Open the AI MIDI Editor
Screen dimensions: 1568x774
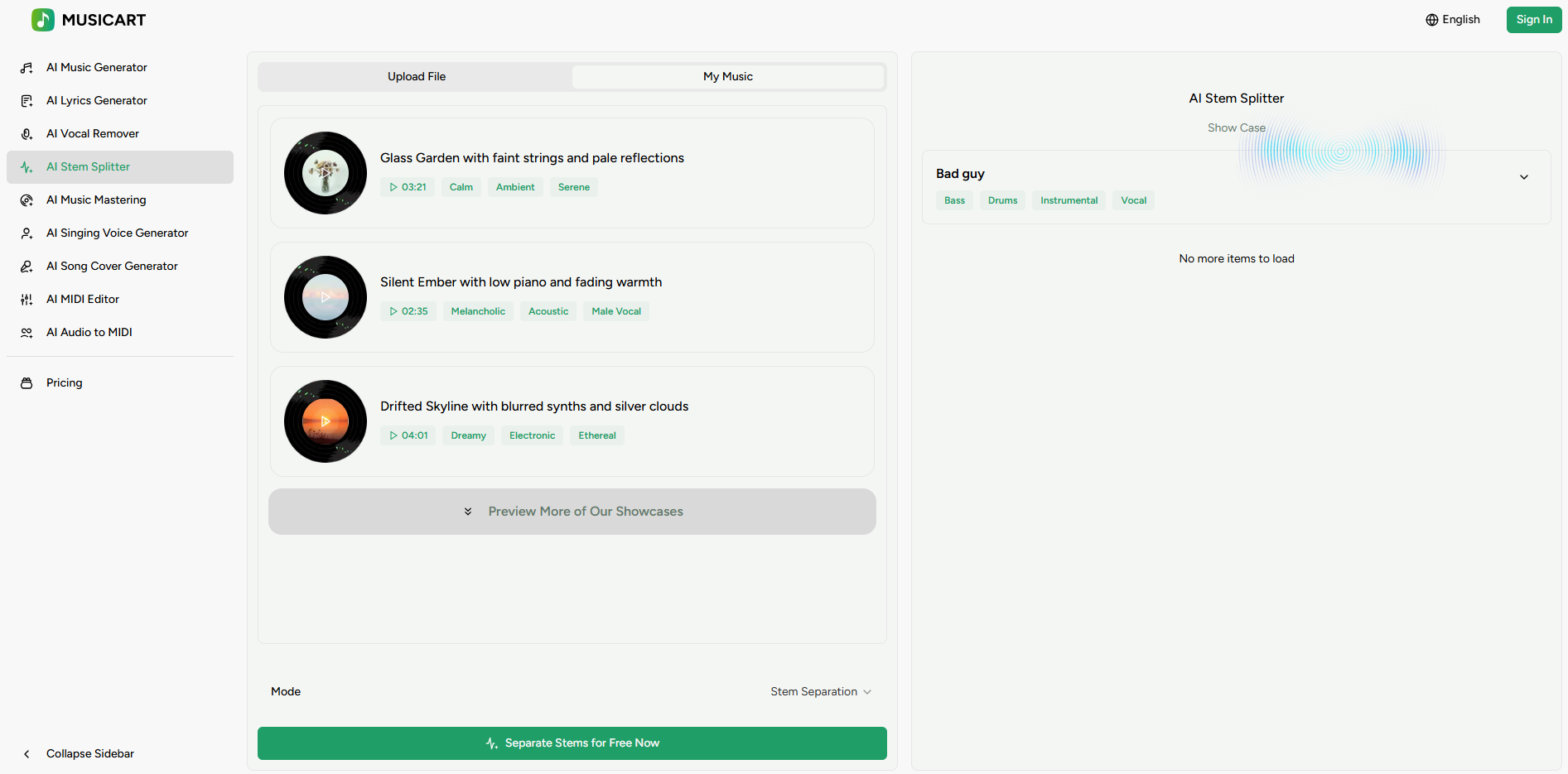82,299
